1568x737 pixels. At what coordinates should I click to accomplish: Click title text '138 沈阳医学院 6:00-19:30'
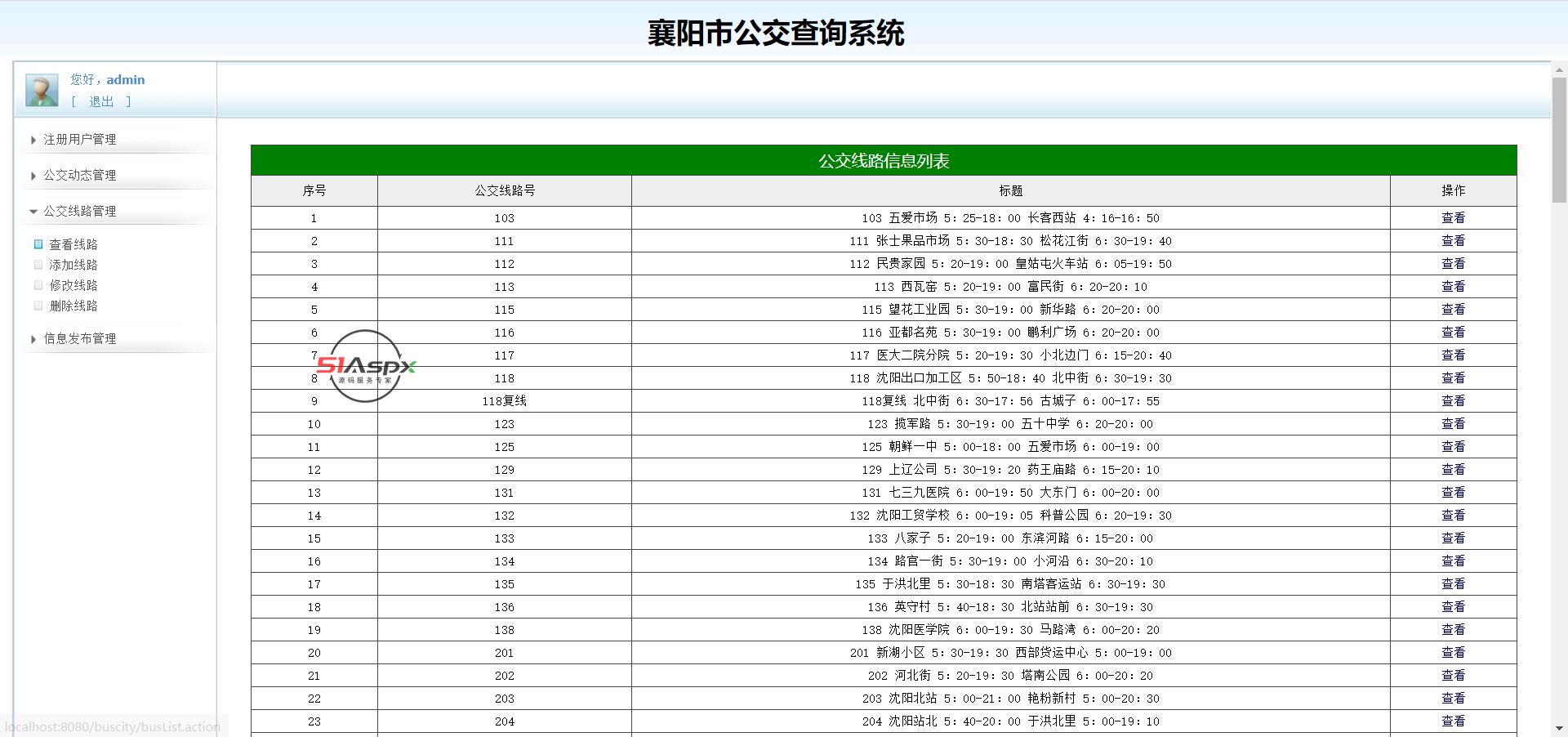947,630
